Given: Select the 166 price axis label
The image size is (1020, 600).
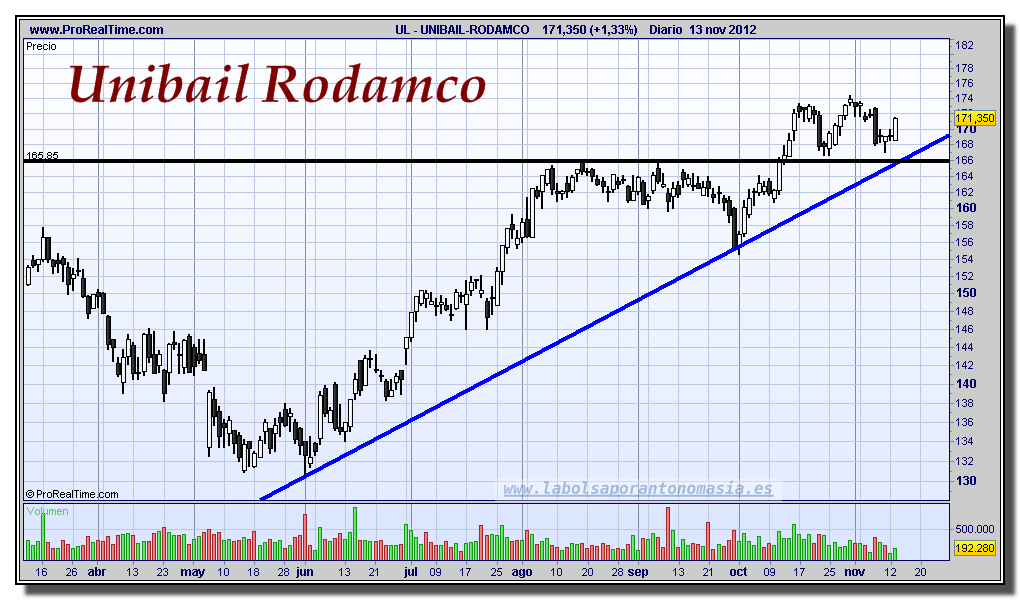Looking at the screenshot, I should pyautogui.click(x=964, y=160).
